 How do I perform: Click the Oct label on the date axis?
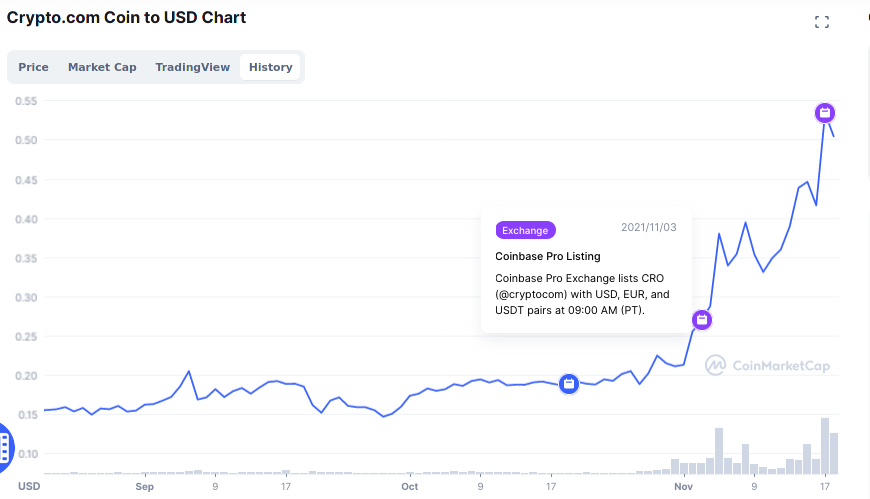click(x=409, y=487)
